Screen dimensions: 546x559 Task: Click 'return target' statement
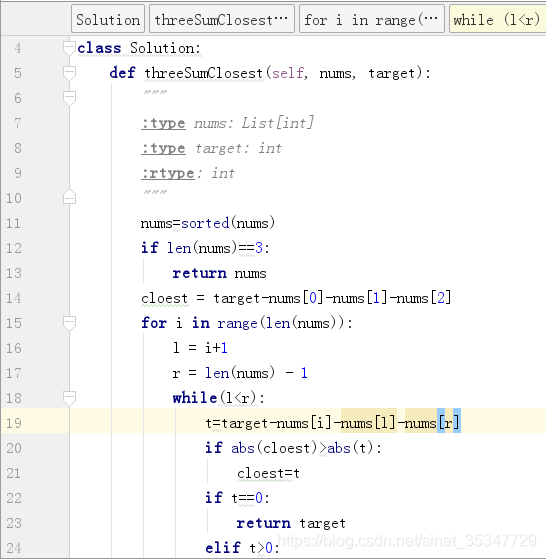coord(291,523)
